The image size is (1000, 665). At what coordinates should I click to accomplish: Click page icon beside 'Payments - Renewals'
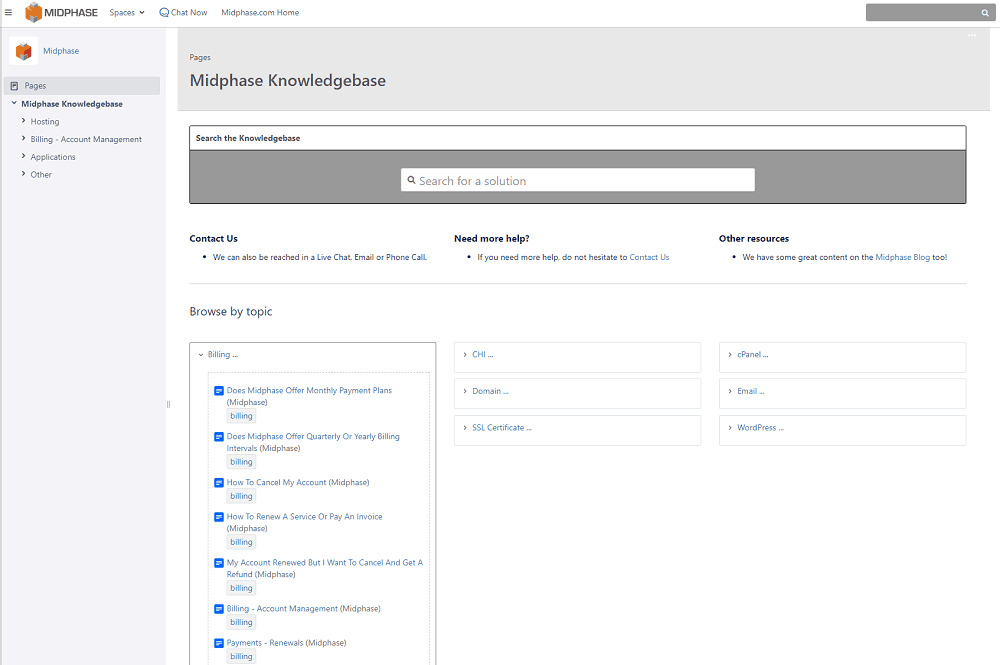pyautogui.click(x=219, y=643)
